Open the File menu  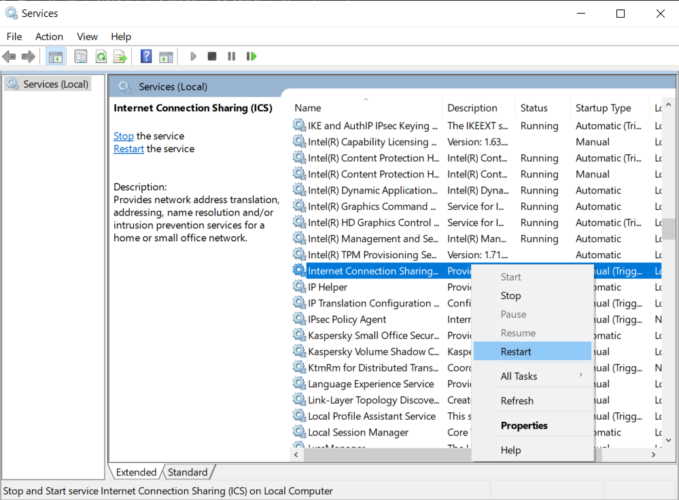click(x=14, y=37)
